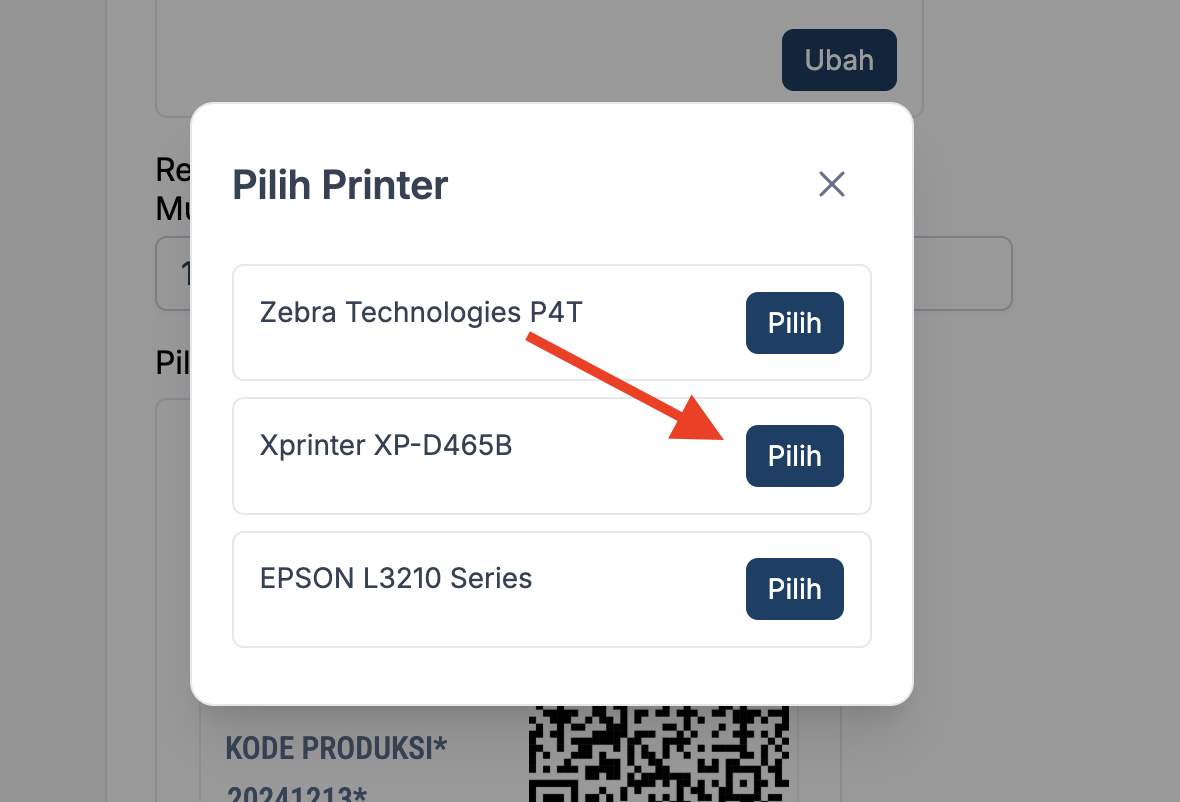Viewport: 1180px width, 802px height.
Task: Click the Pilih Printer dialog title
Action: pyautogui.click(x=340, y=186)
